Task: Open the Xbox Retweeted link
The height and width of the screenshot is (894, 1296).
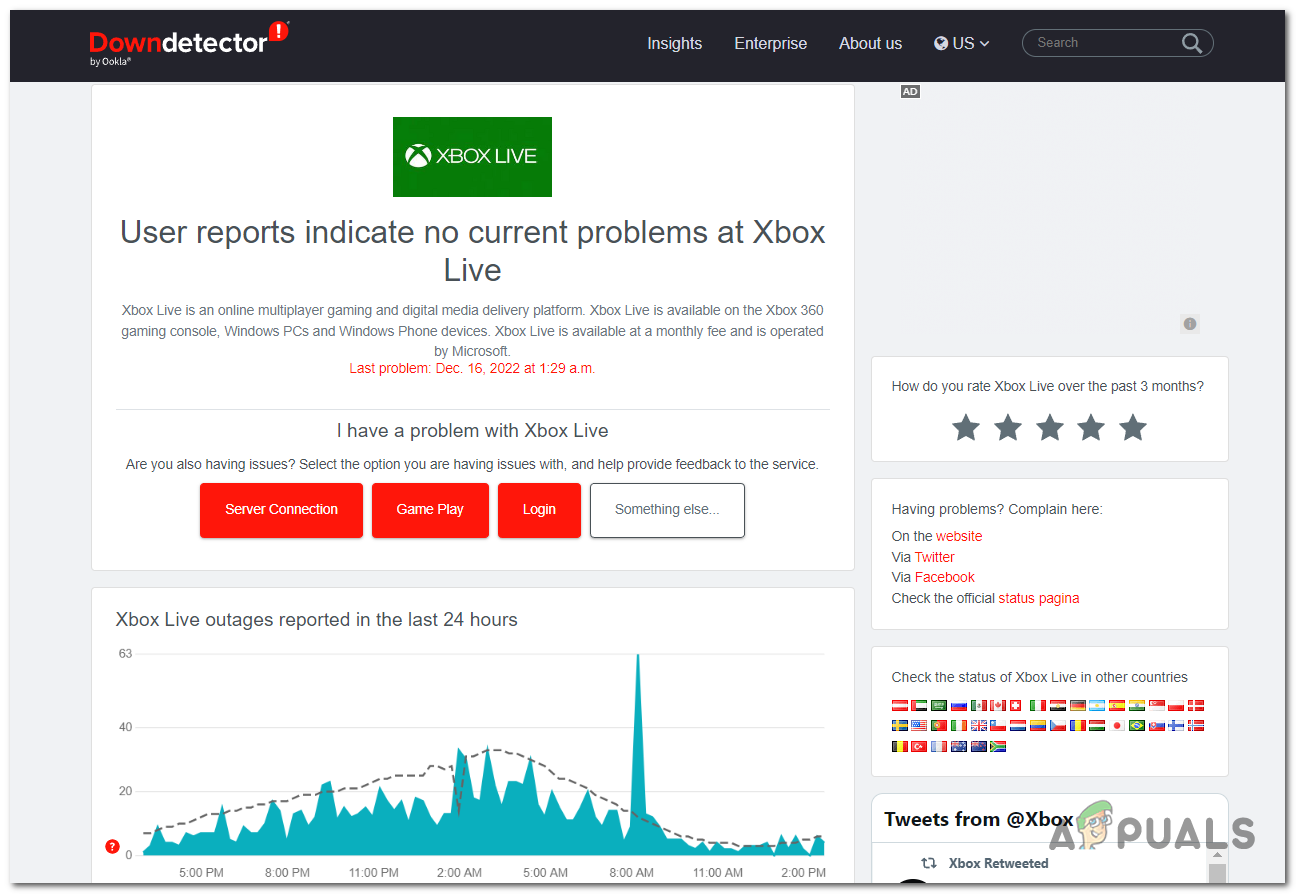Action: click(998, 863)
